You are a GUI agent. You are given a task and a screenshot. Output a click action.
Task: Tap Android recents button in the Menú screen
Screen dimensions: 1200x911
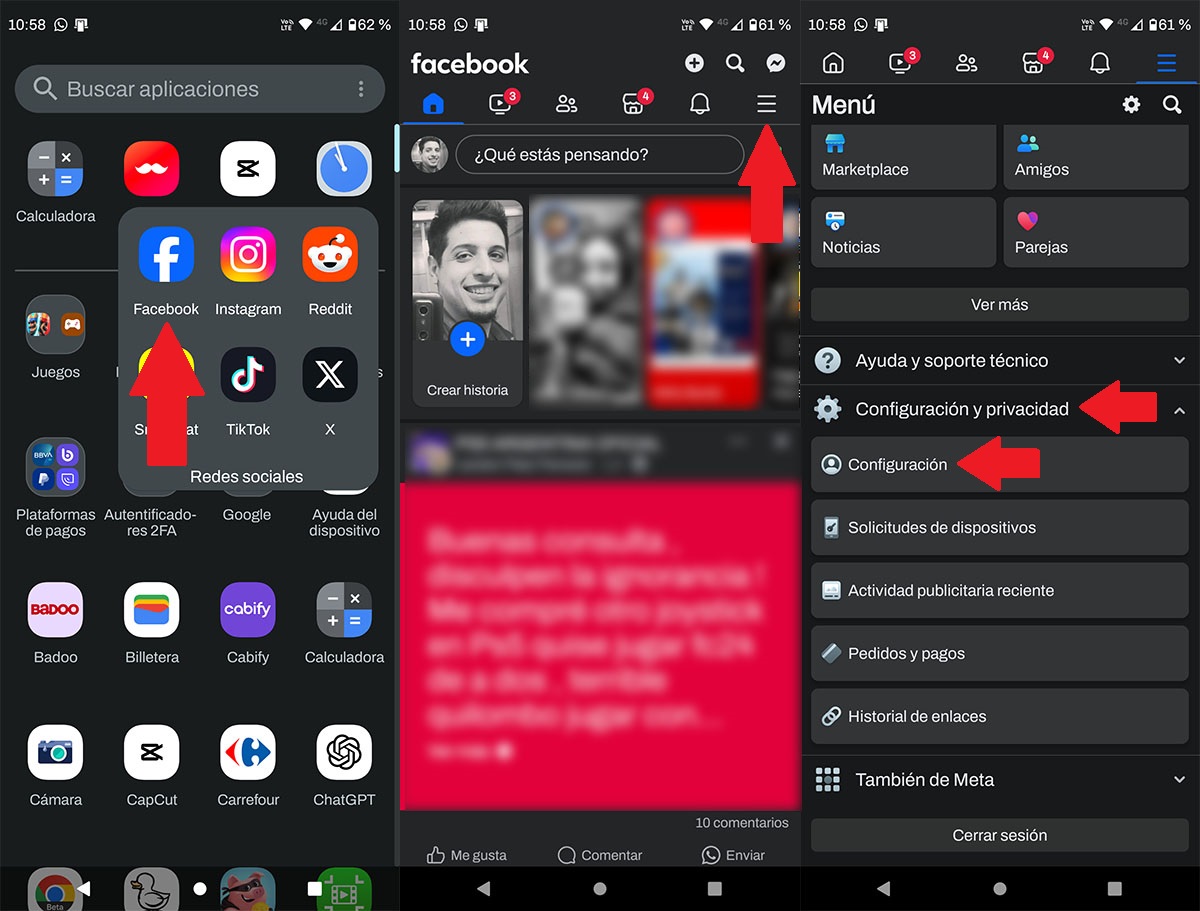click(1114, 888)
